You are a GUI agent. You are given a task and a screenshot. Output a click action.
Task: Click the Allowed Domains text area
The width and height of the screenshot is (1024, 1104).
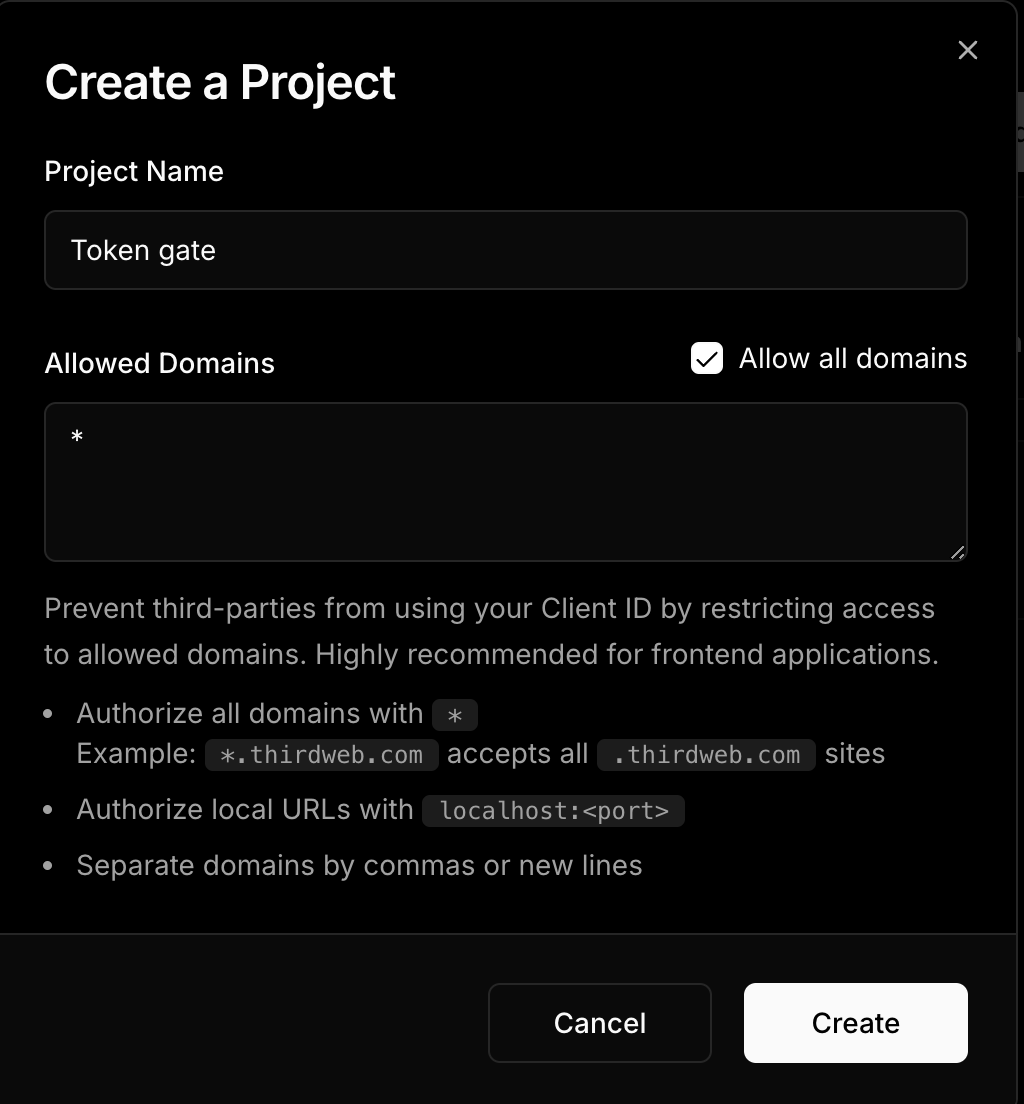[505, 482]
